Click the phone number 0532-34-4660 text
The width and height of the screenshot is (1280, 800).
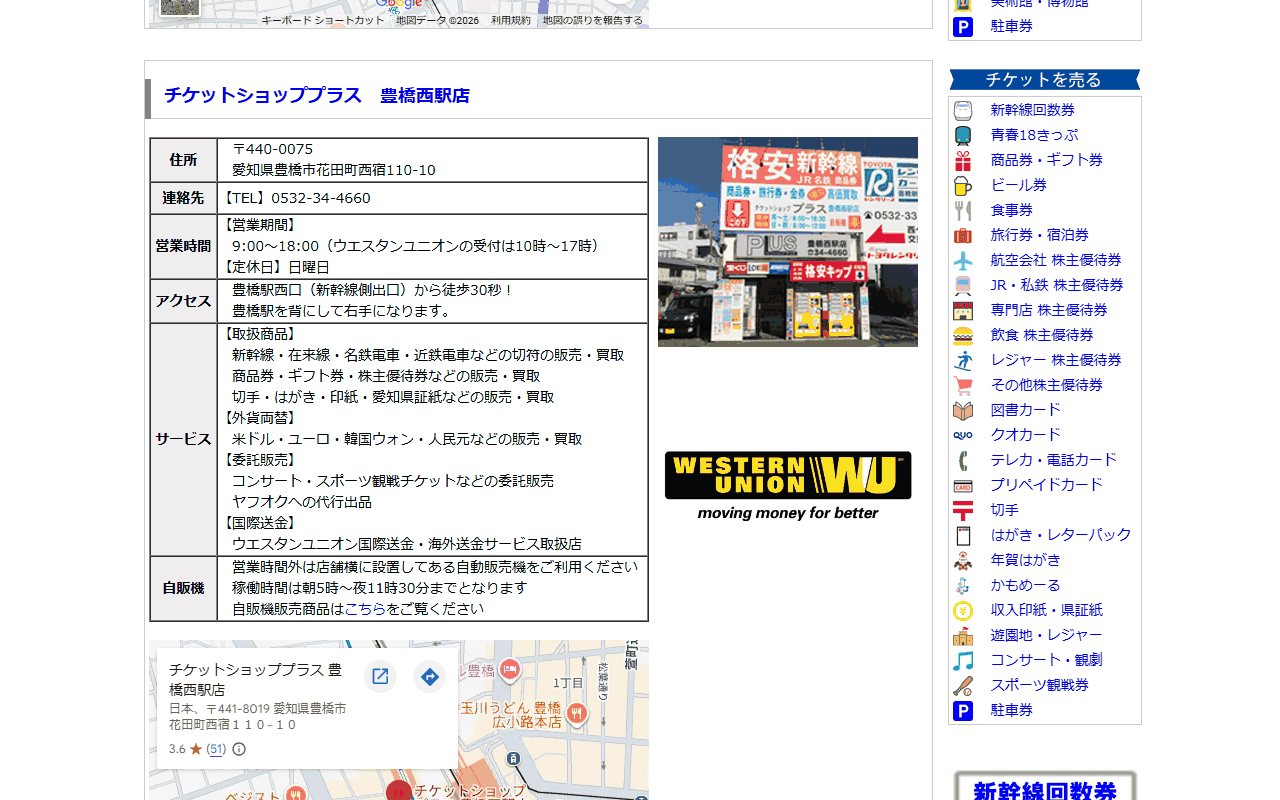(320, 198)
